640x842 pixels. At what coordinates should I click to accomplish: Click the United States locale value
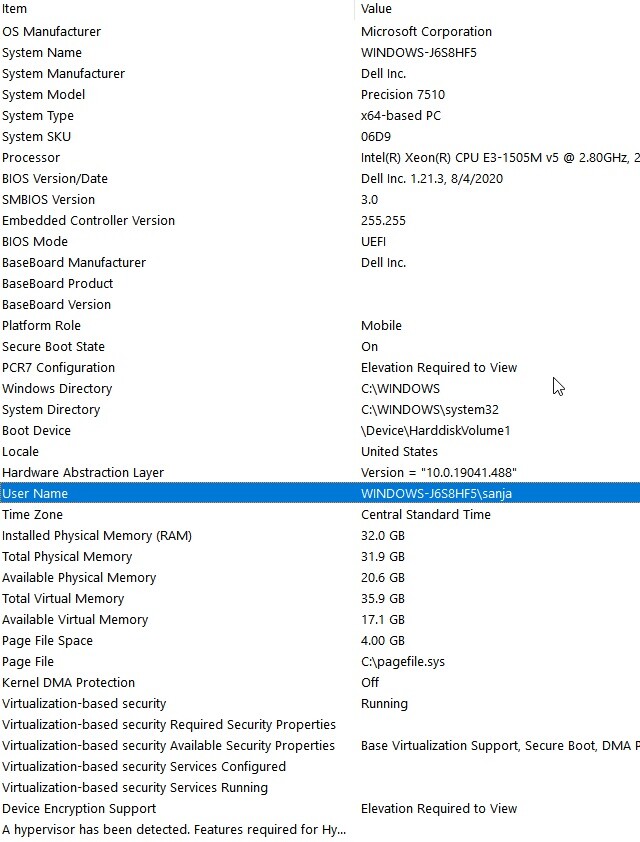pyautogui.click(x=399, y=452)
